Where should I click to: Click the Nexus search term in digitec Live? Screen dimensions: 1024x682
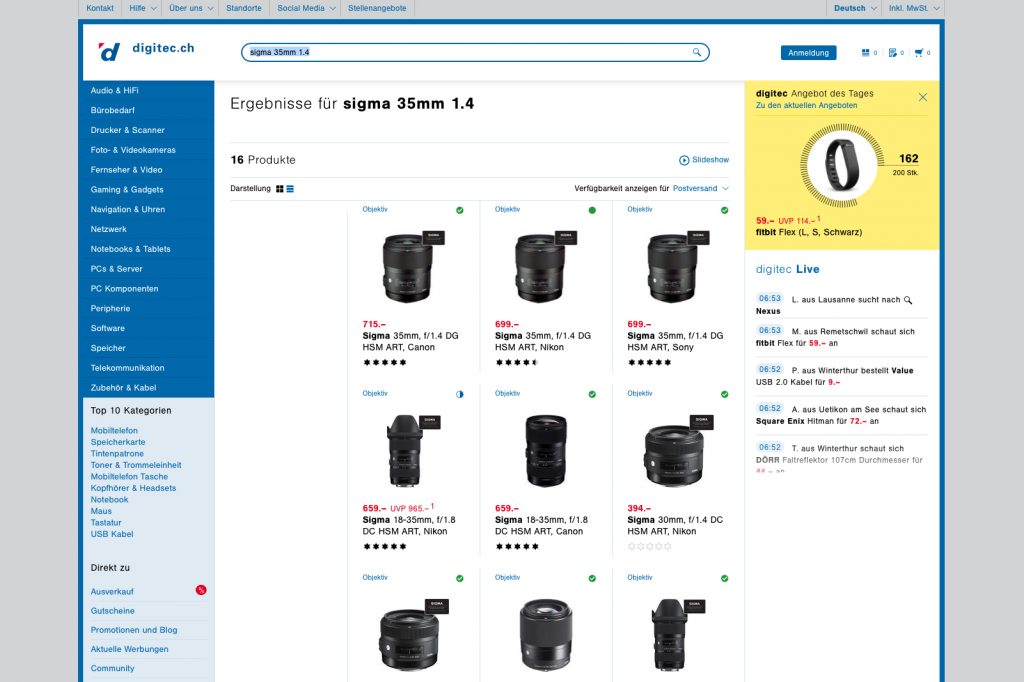[768, 312]
